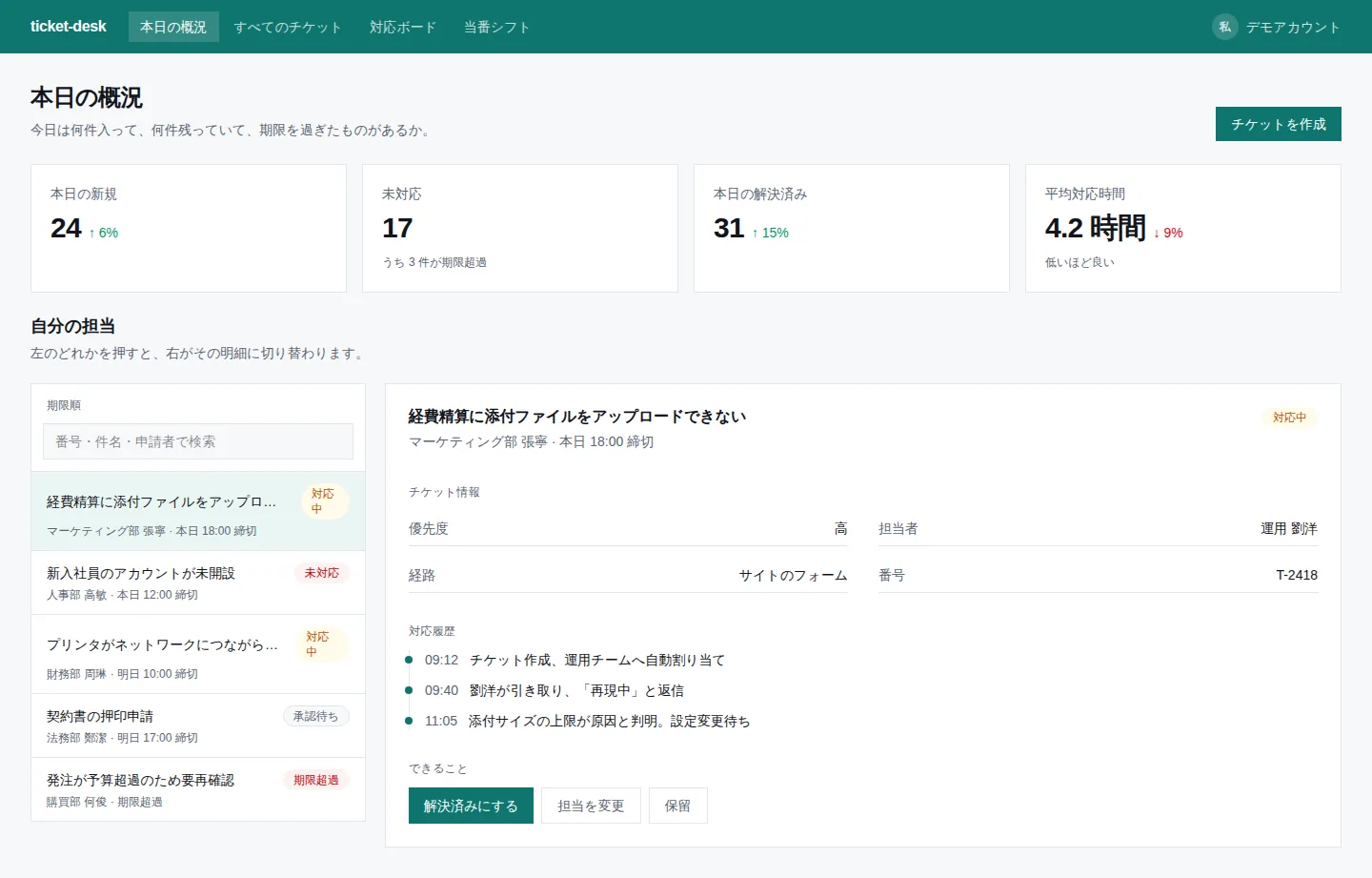Open 当番シフト tab
The height and width of the screenshot is (878, 1372).
(496, 27)
